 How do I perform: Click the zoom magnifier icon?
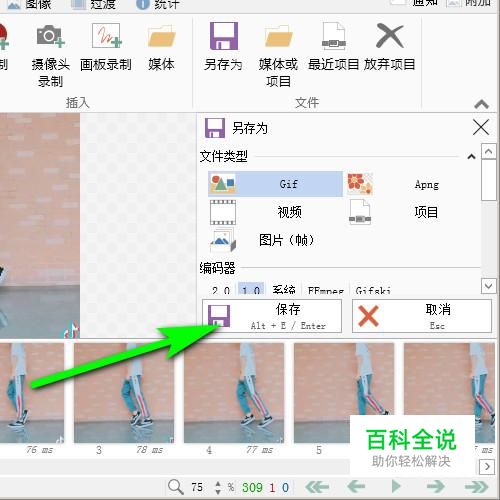pos(176,487)
